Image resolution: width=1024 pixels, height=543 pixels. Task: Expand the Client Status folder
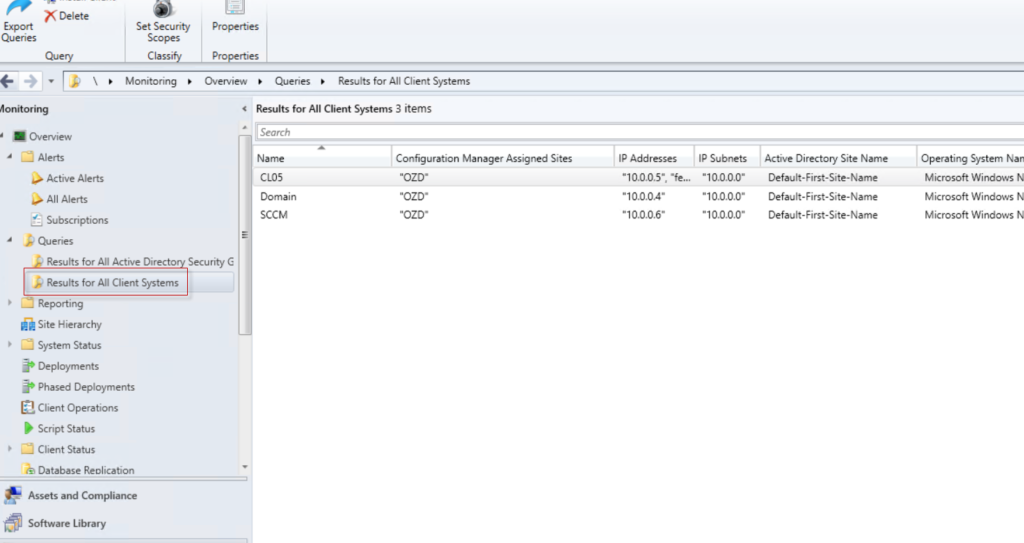click(10, 449)
